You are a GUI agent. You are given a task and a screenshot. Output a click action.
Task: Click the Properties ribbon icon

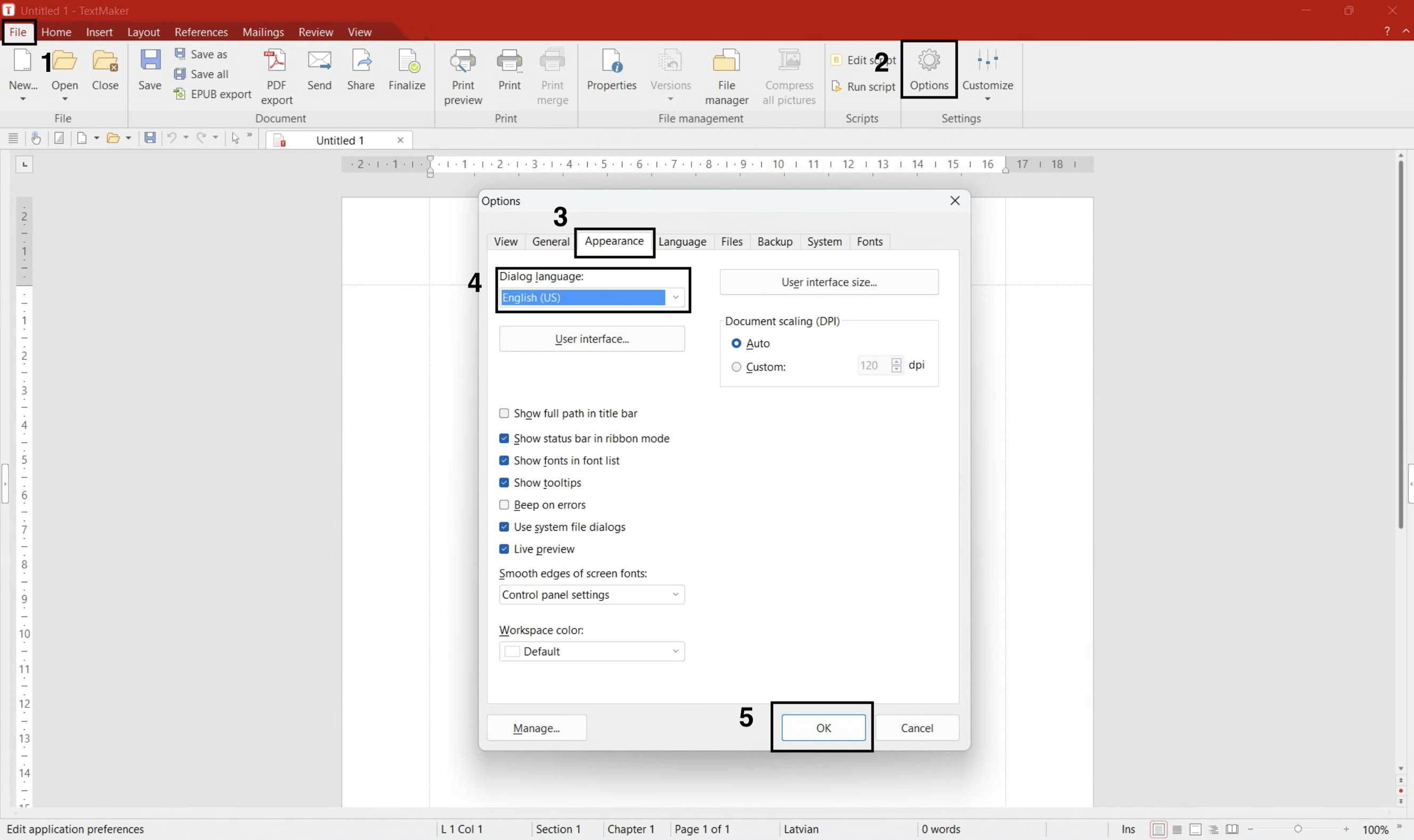pyautogui.click(x=611, y=61)
